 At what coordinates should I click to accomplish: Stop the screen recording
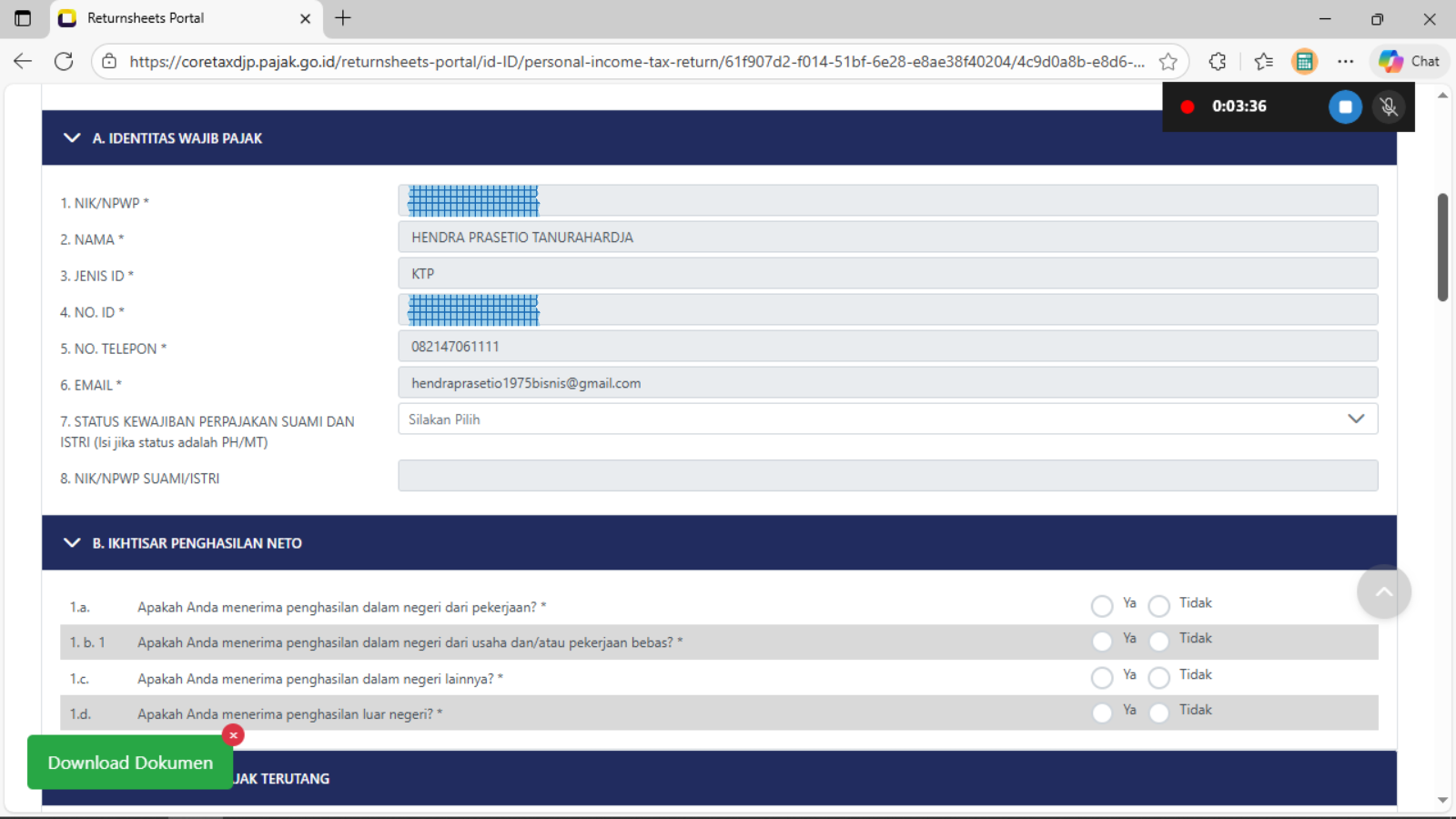point(1345,106)
